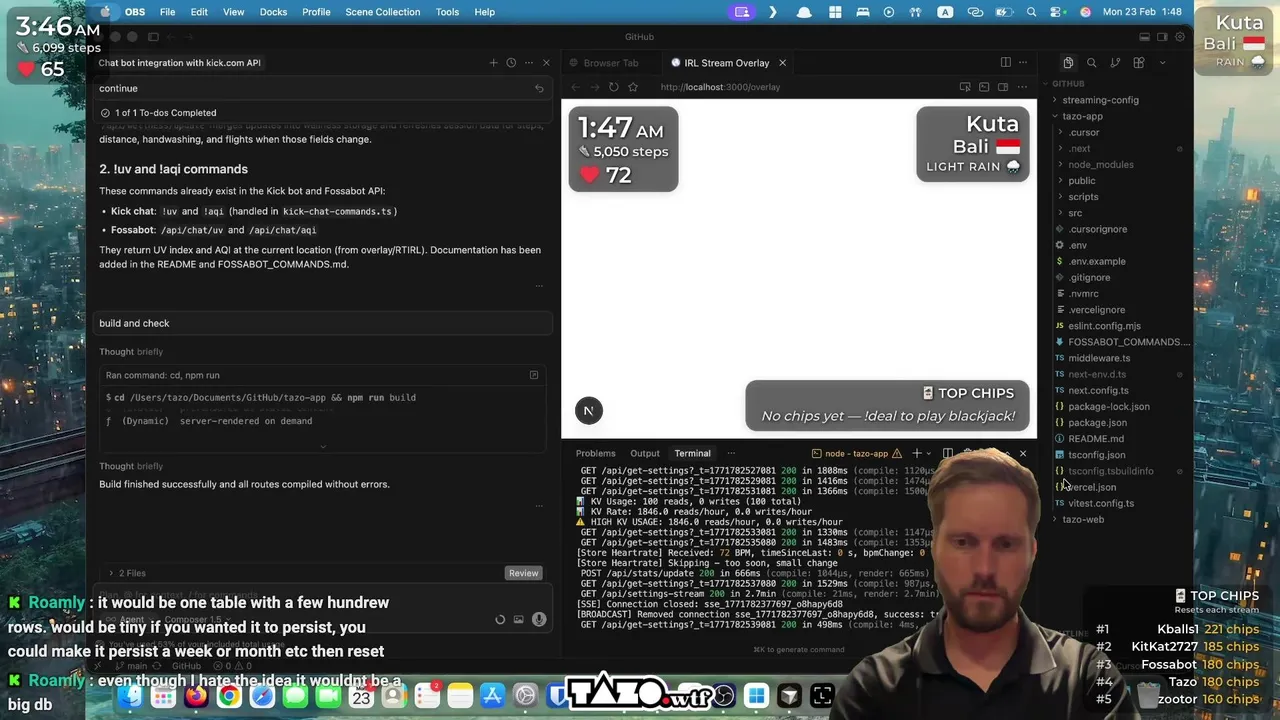Expand the first 'Thought briefly' section
The width and height of the screenshot is (1280, 720).
131,352
